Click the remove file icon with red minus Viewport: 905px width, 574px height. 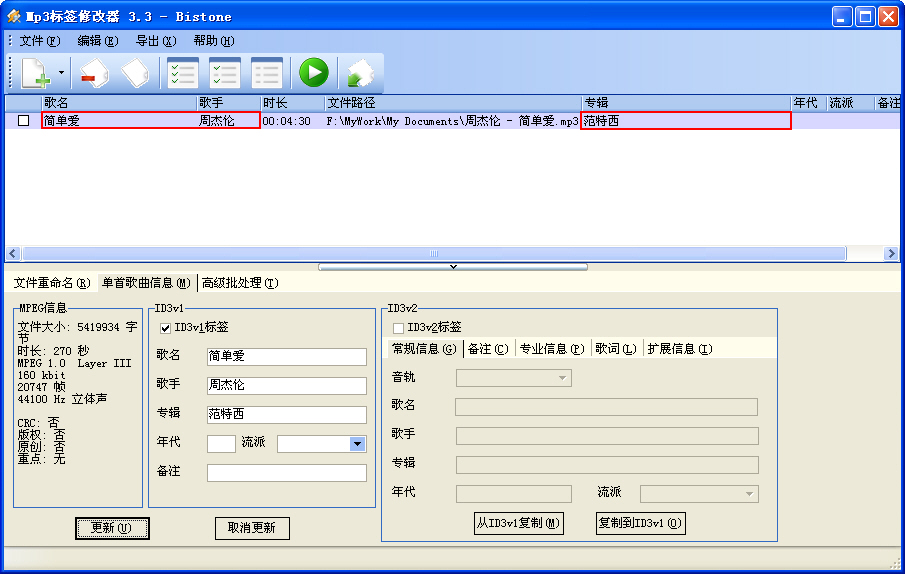94,73
